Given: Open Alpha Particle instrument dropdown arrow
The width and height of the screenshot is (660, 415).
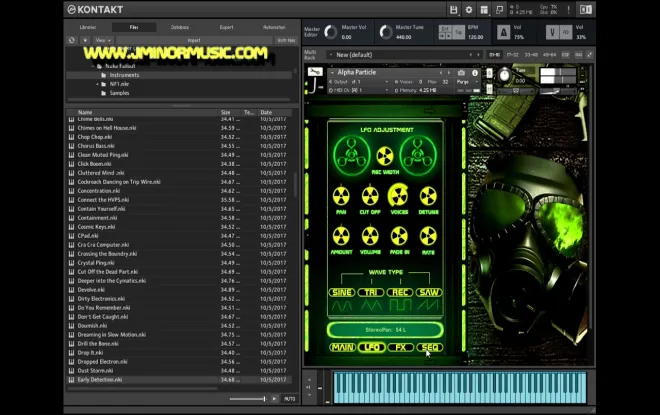Looking at the screenshot, I should point(332,73).
